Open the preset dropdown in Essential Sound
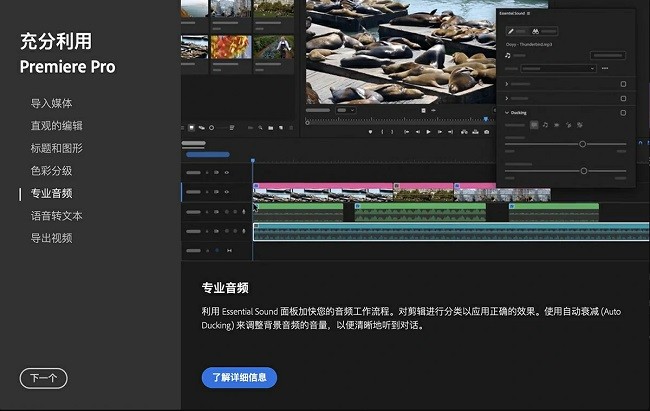The width and height of the screenshot is (650, 411). pyautogui.click(x=557, y=68)
